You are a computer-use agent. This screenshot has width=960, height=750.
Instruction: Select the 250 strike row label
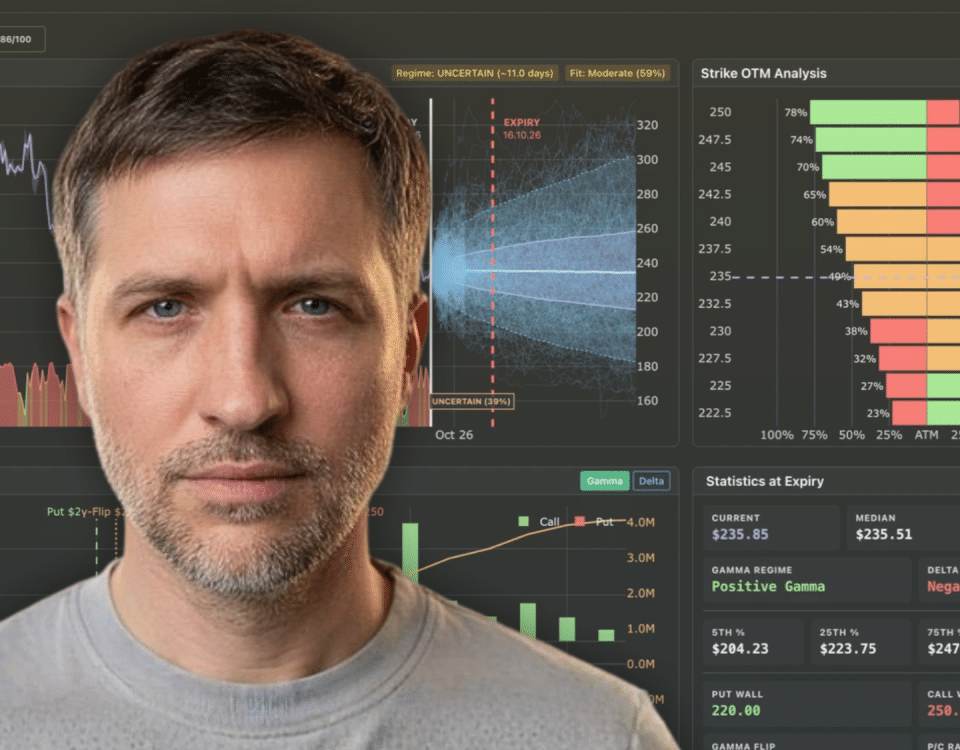click(720, 113)
